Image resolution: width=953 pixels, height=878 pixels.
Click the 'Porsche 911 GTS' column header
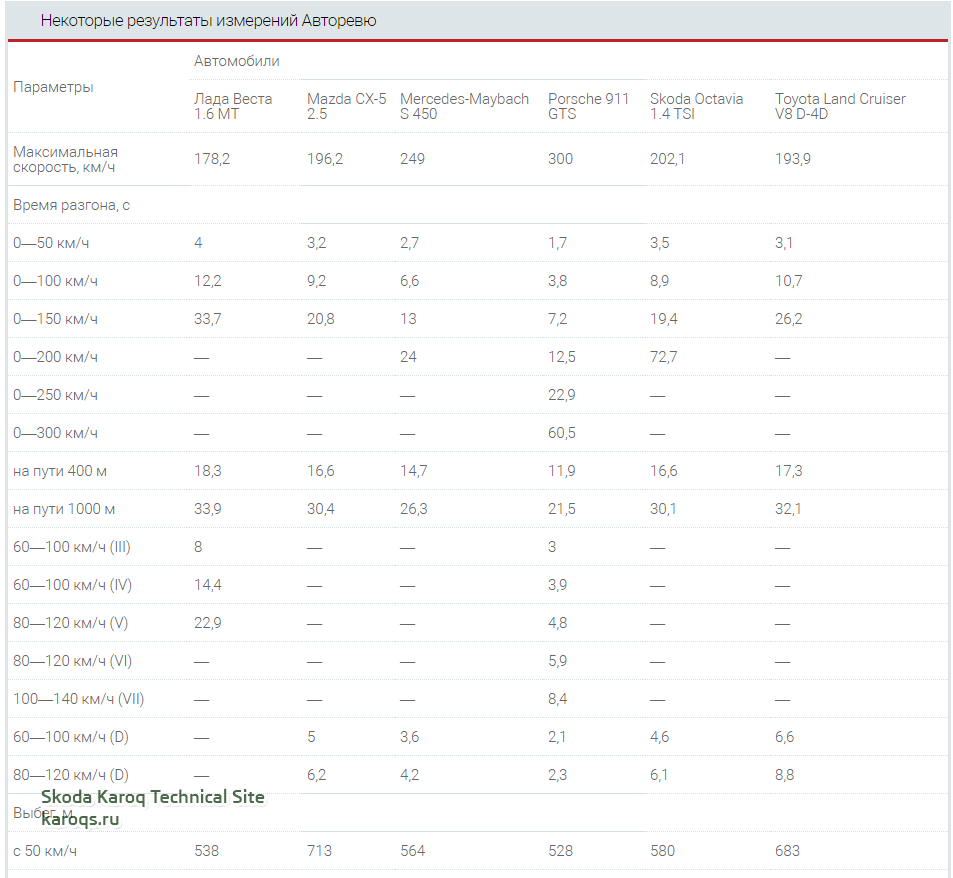coord(588,106)
